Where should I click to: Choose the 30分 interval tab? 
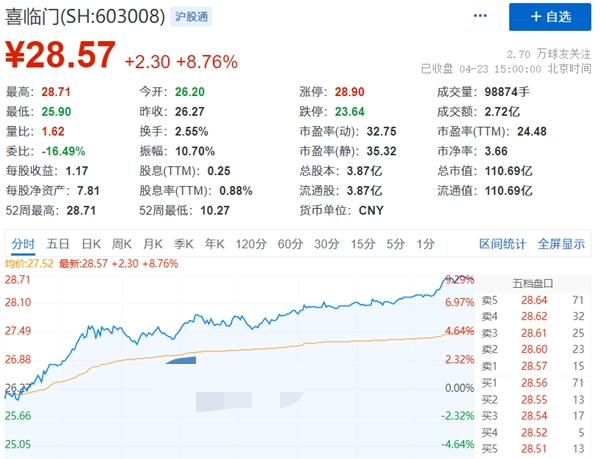tap(326, 243)
